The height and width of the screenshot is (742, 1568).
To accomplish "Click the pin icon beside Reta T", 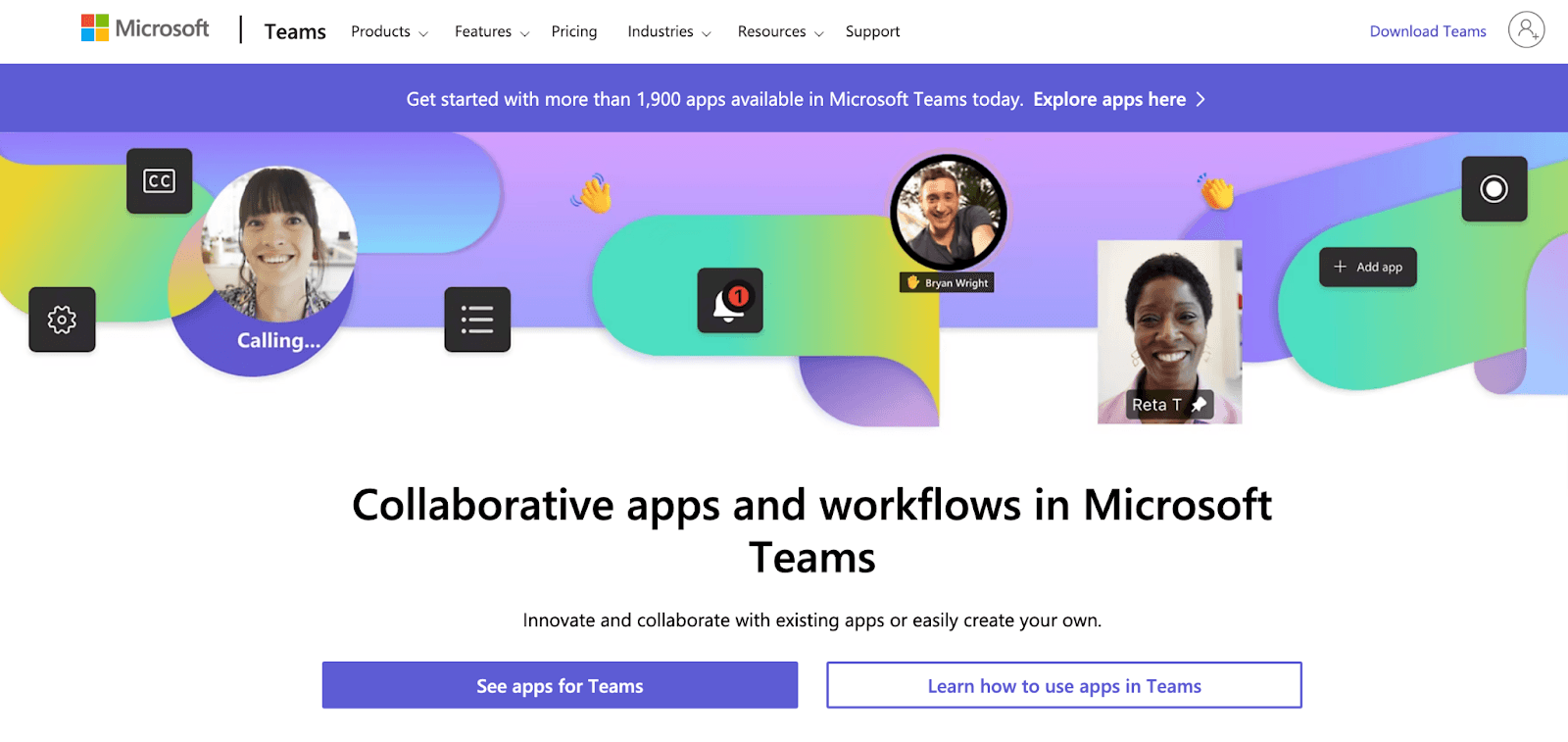I will tap(1199, 404).
